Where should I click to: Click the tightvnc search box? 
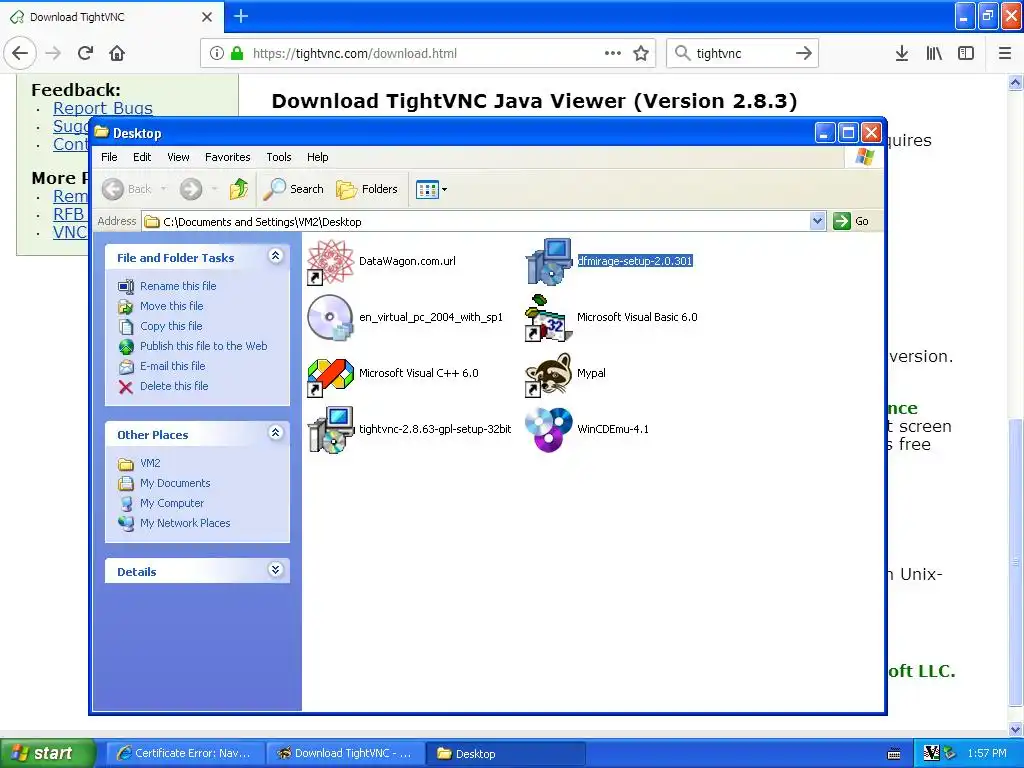[x=741, y=54]
